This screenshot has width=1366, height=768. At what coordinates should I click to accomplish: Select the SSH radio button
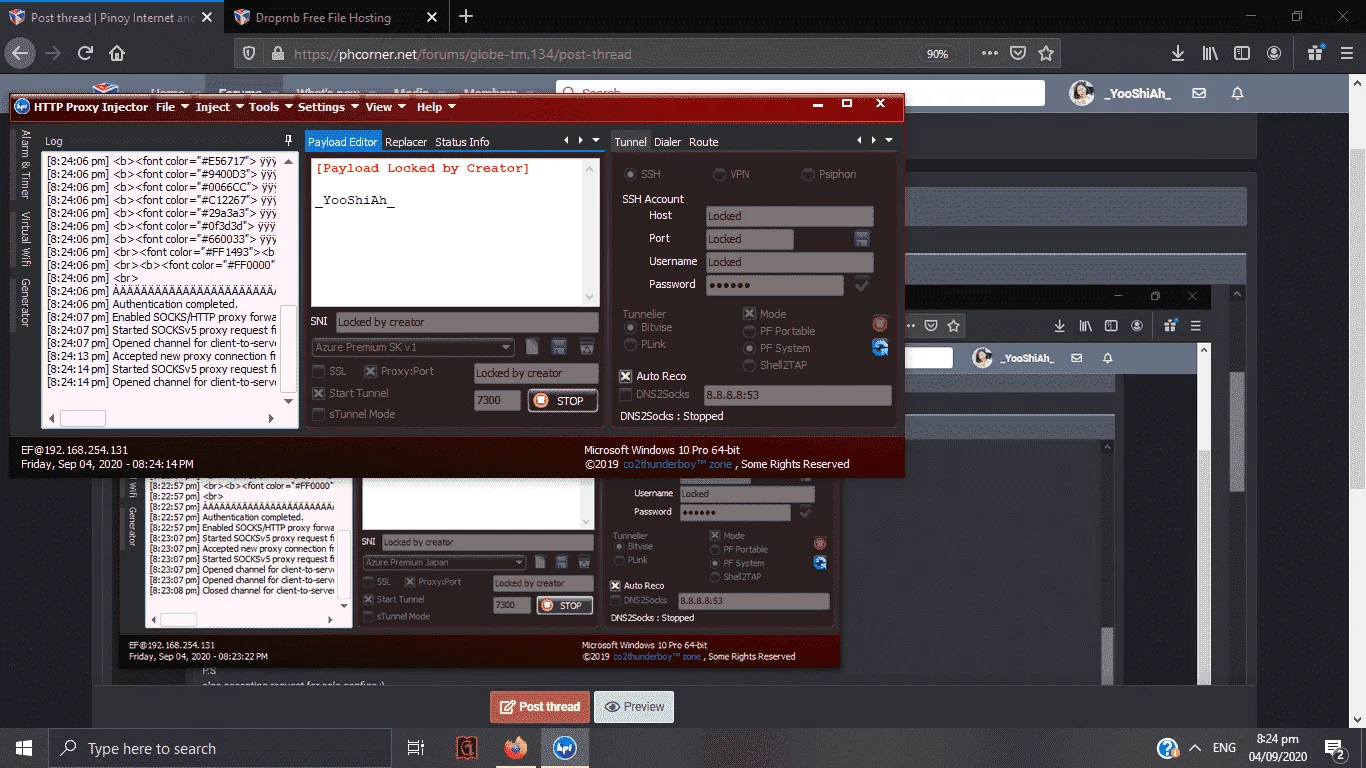coord(631,174)
